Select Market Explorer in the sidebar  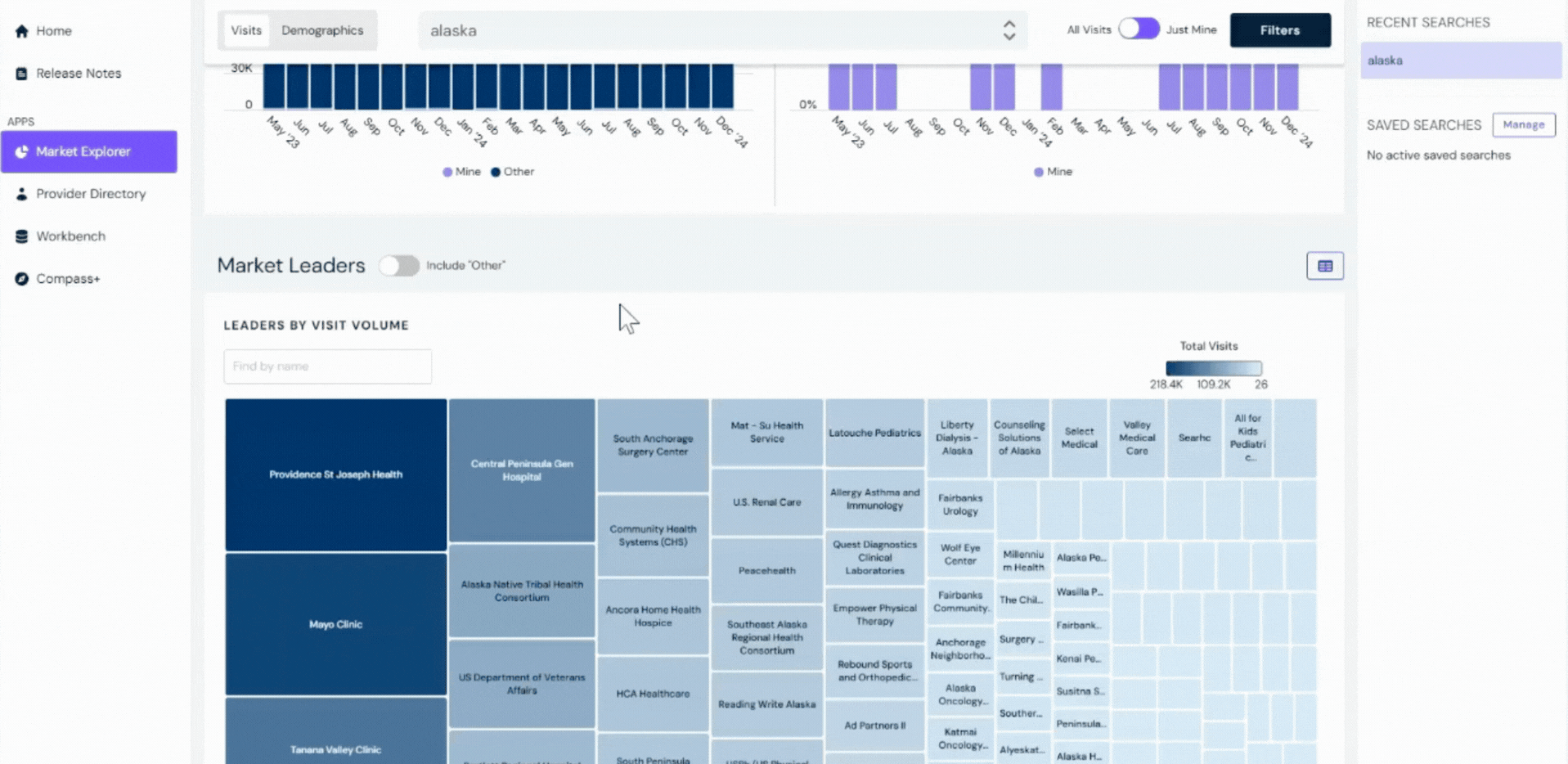[88, 151]
